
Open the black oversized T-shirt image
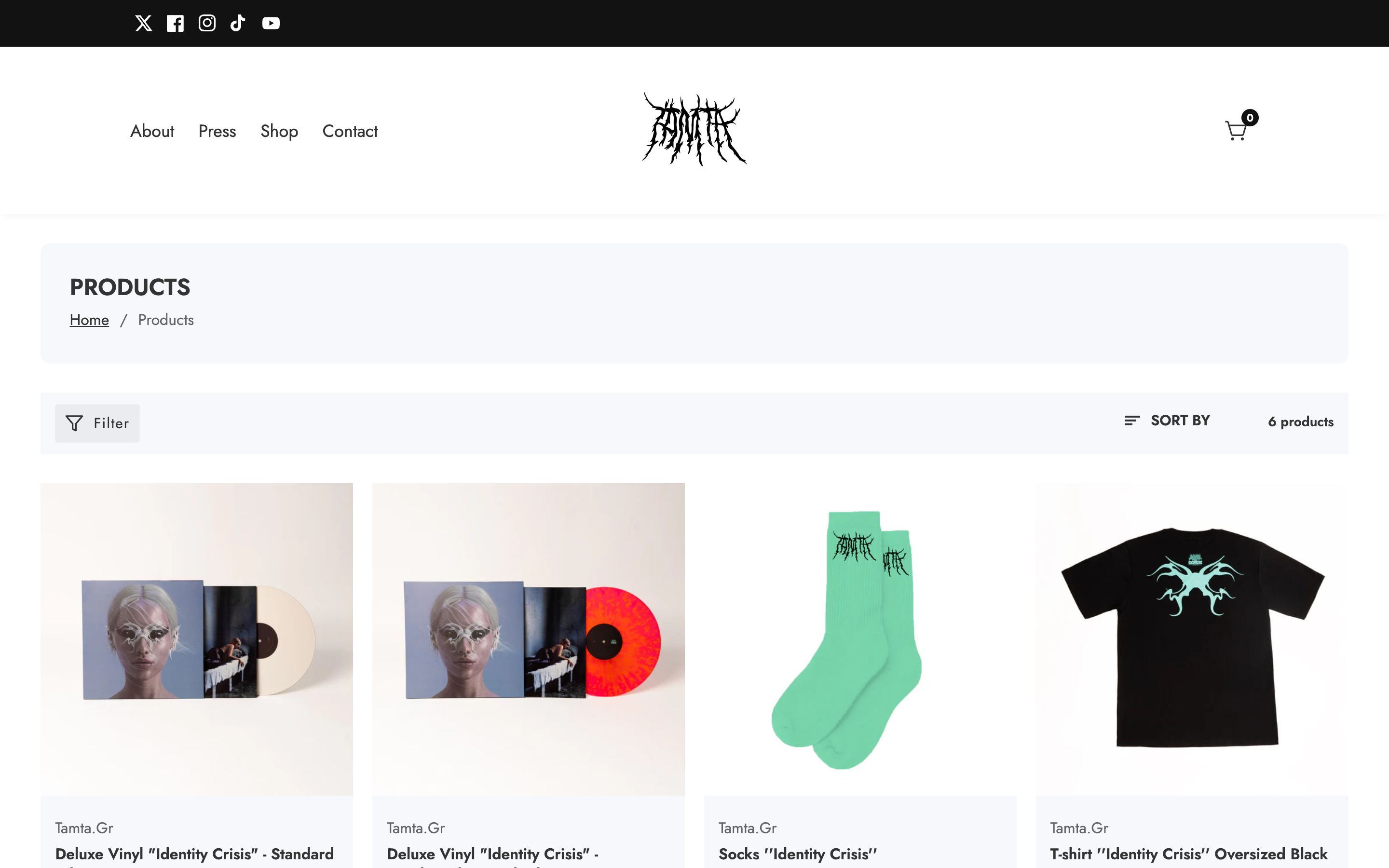[1192, 639]
